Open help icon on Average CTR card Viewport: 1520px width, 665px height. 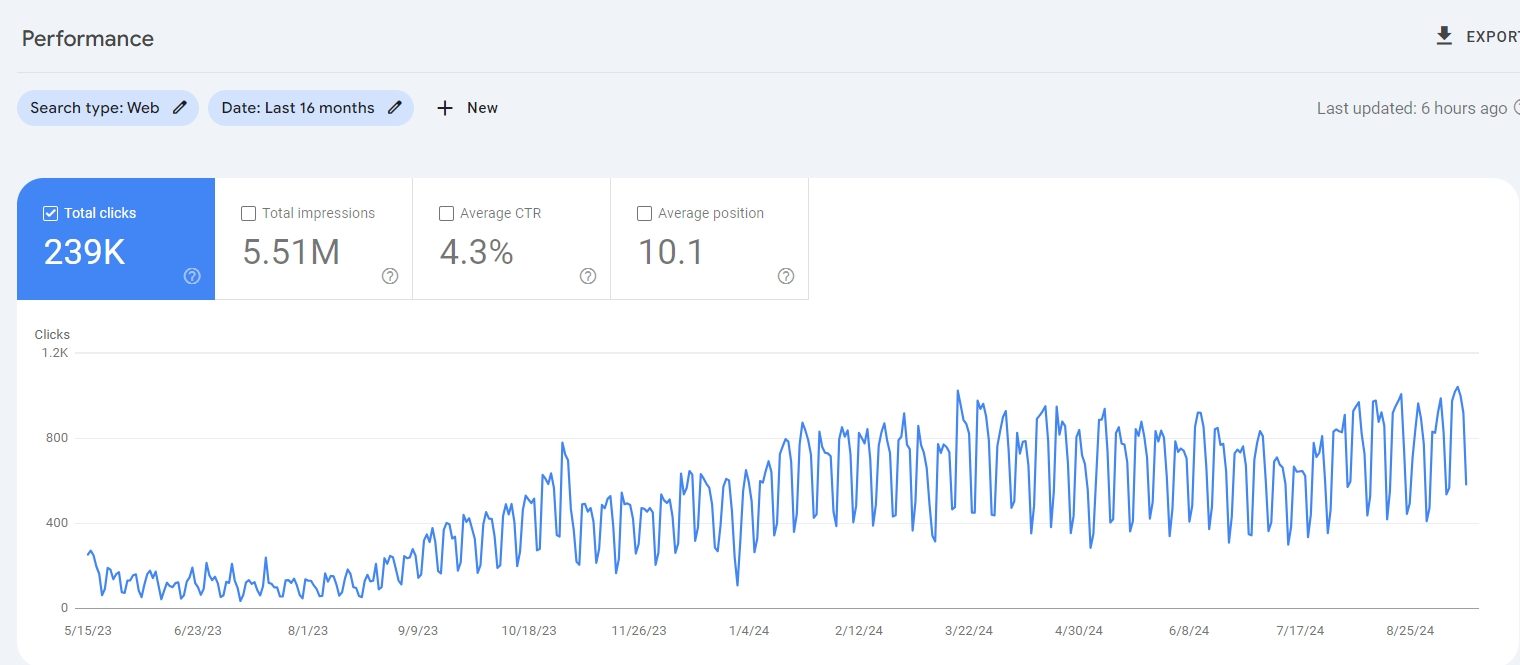pos(588,276)
